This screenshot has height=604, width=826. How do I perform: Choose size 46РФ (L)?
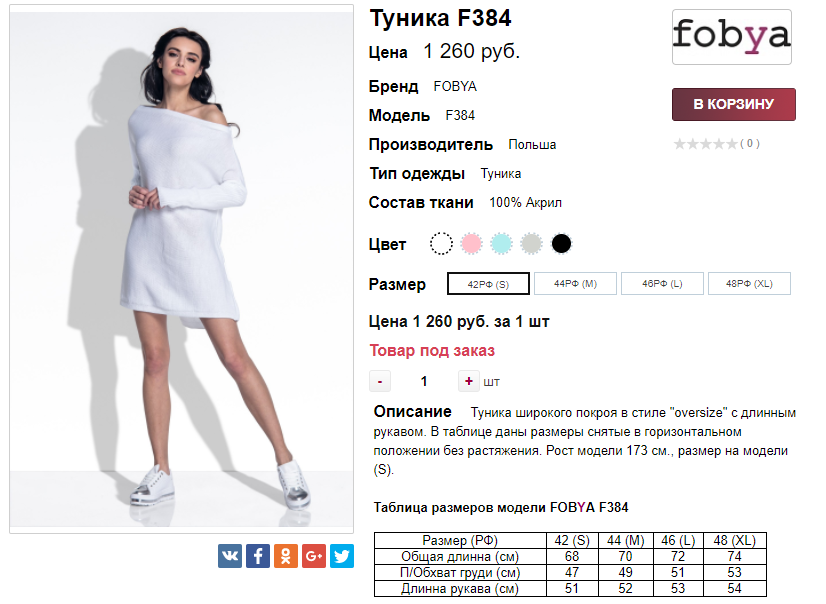pos(662,284)
